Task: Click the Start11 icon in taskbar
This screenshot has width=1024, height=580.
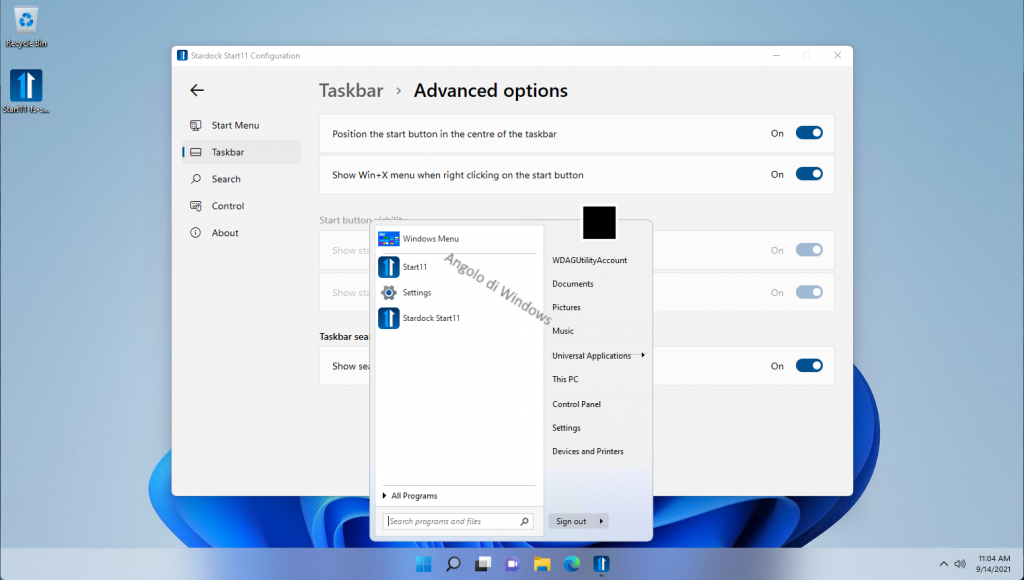Action: coord(602,564)
